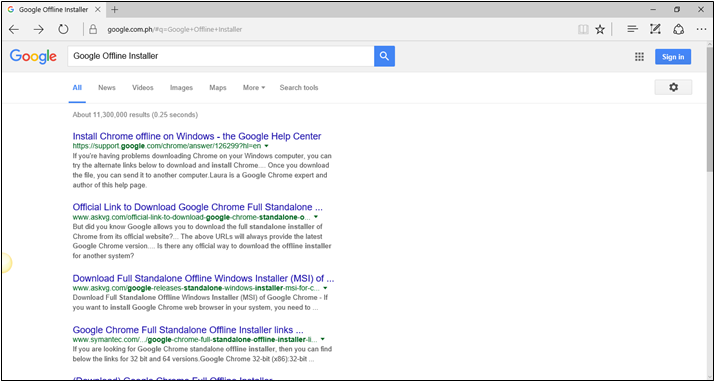Expand arrow beside askvg google-releases URL

325,288
